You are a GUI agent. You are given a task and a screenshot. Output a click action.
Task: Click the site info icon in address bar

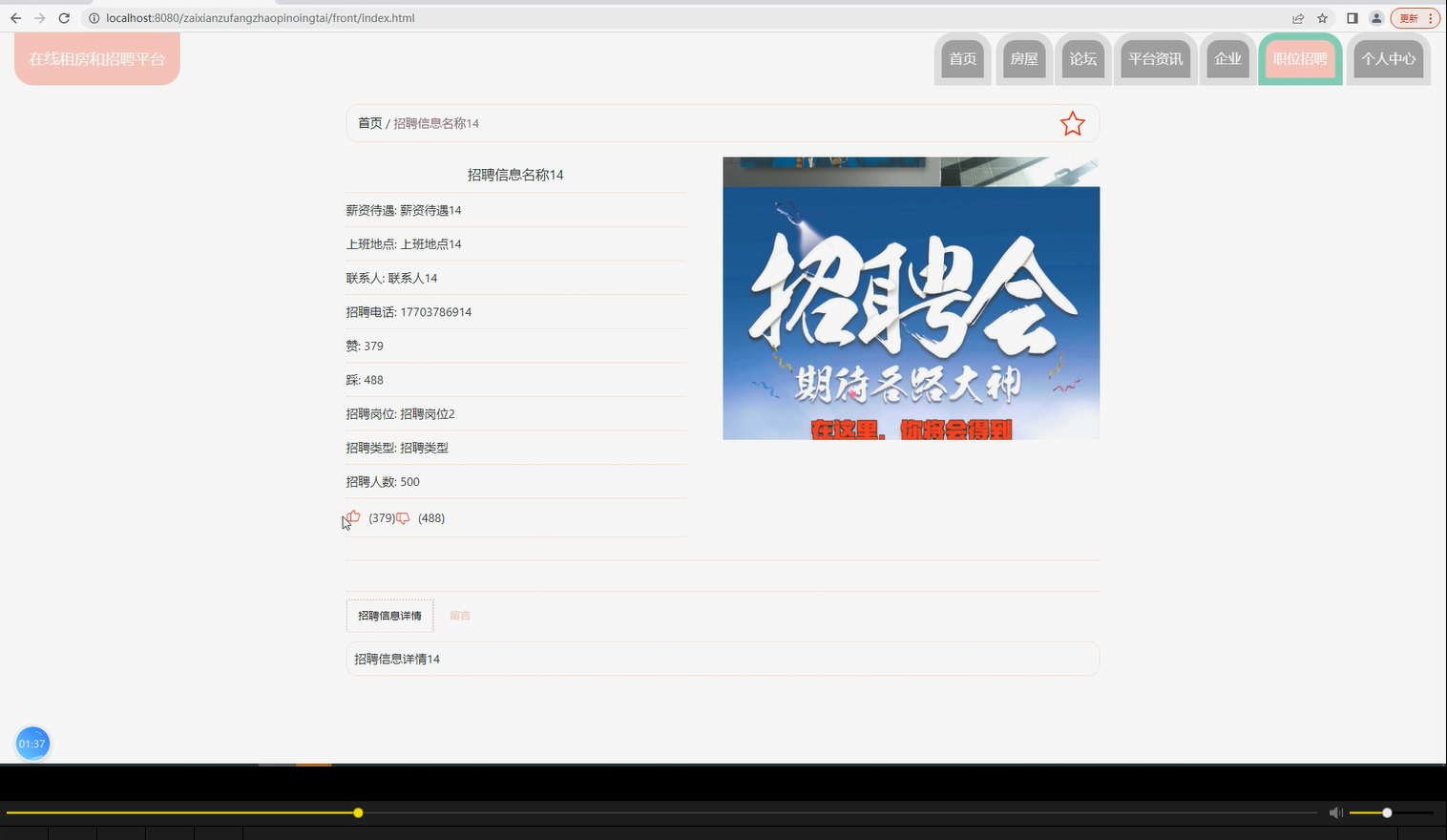pos(94,17)
